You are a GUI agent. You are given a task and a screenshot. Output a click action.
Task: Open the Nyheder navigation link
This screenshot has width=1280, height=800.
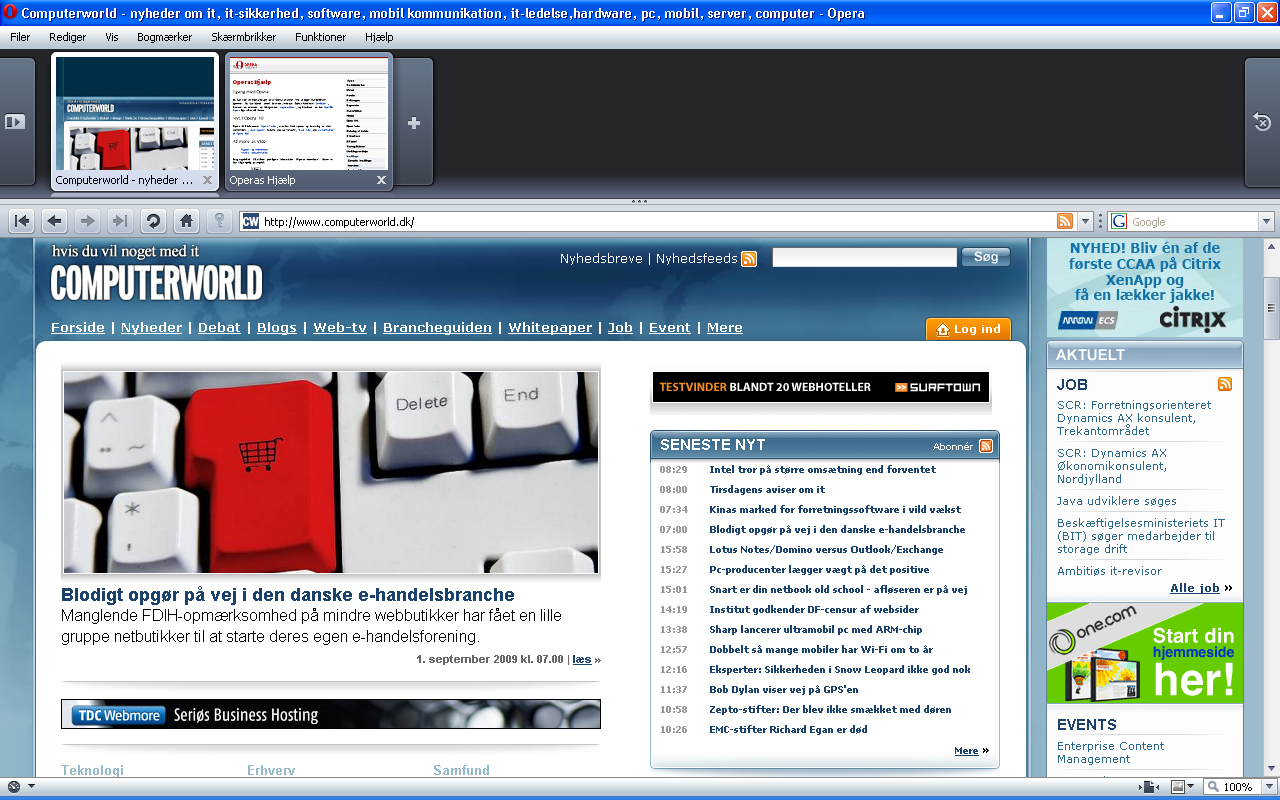coord(152,328)
